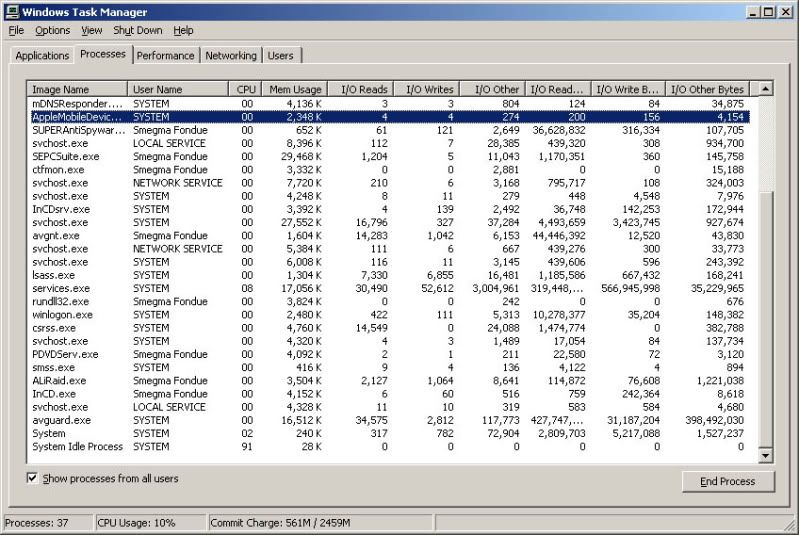799x535 pixels.
Task: Switch to the Applications tab
Action: coord(42,56)
